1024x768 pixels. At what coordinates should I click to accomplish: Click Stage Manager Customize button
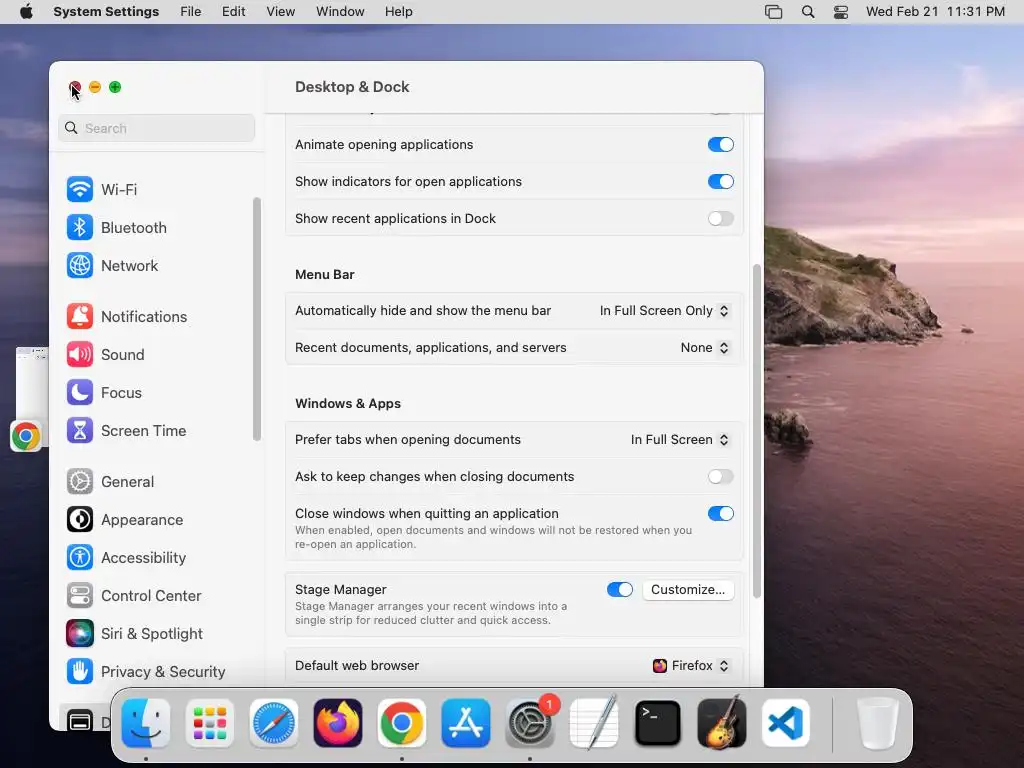(x=688, y=590)
